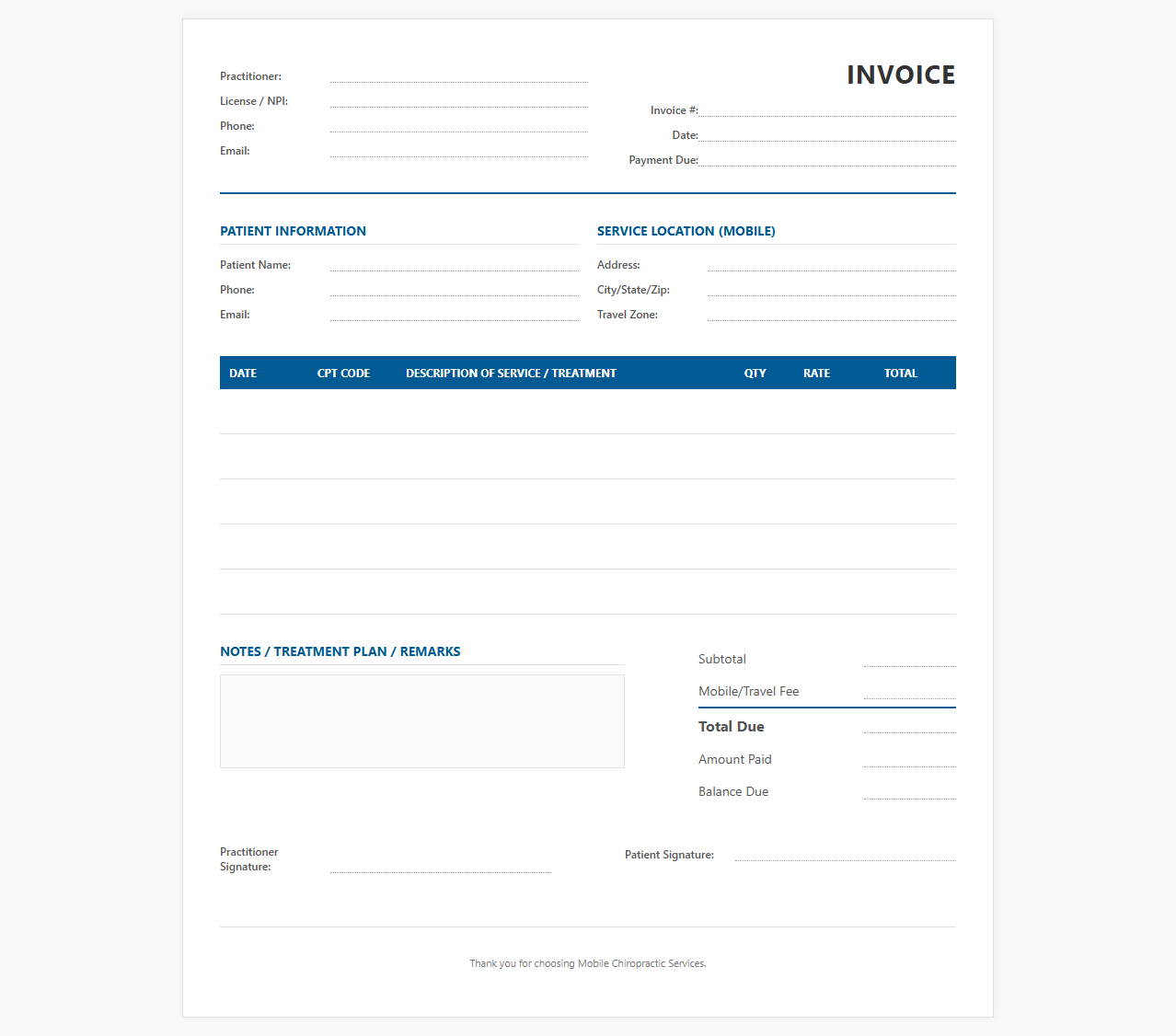Click the SERVICE LOCATION (MOBILE) heading
1176x1036 pixels.
point(686,231)
